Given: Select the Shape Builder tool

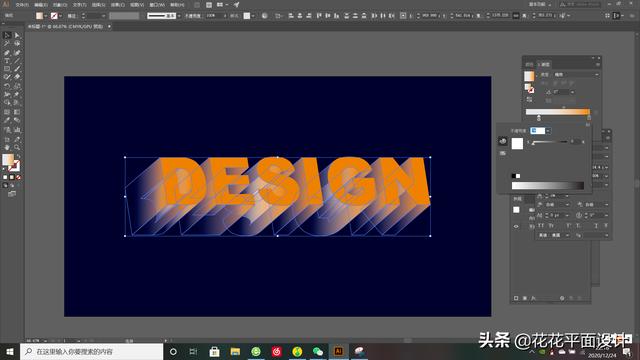Looking at the screenshot, I should pos(7,103).
